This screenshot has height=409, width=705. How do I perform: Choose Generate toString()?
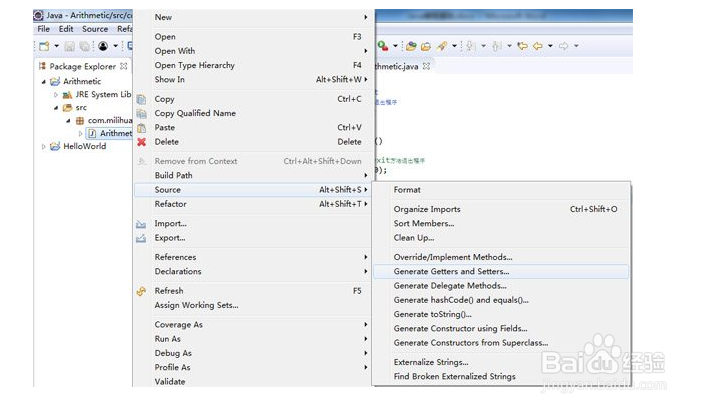(x=501, y=315)
